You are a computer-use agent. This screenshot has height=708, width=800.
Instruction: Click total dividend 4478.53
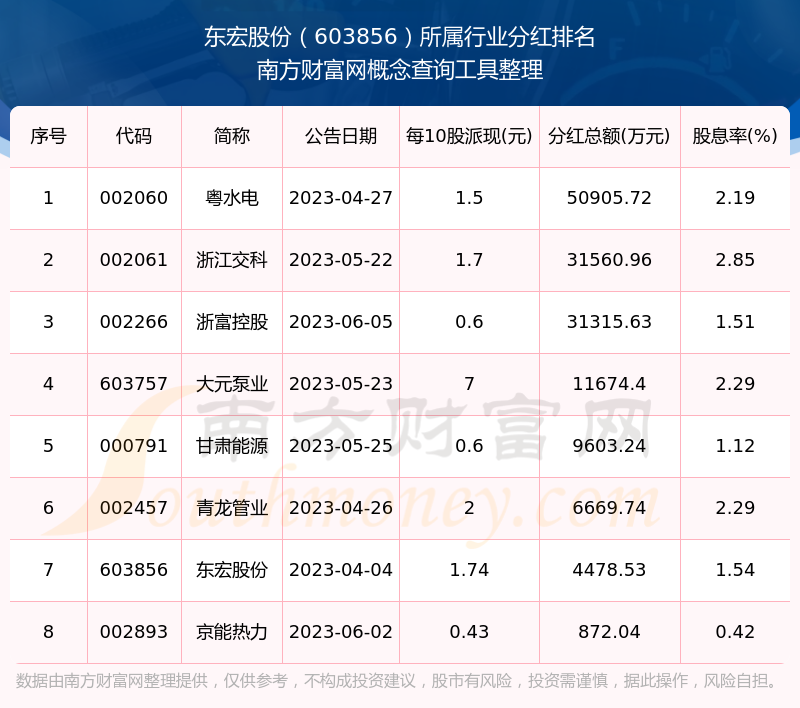609,570
